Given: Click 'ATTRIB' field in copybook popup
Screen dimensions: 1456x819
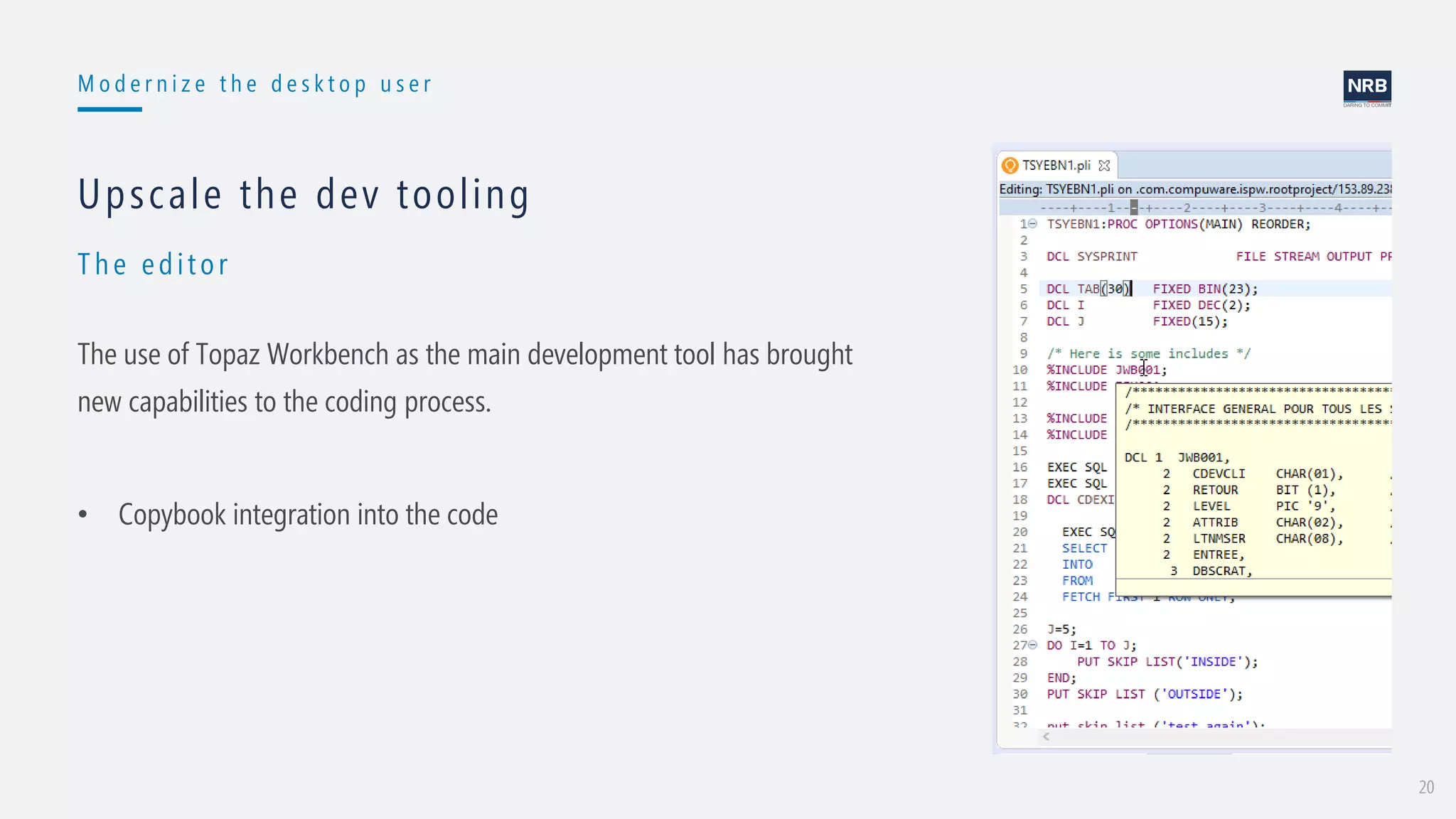Looking at the screenshot, I should pos(1215,523).
